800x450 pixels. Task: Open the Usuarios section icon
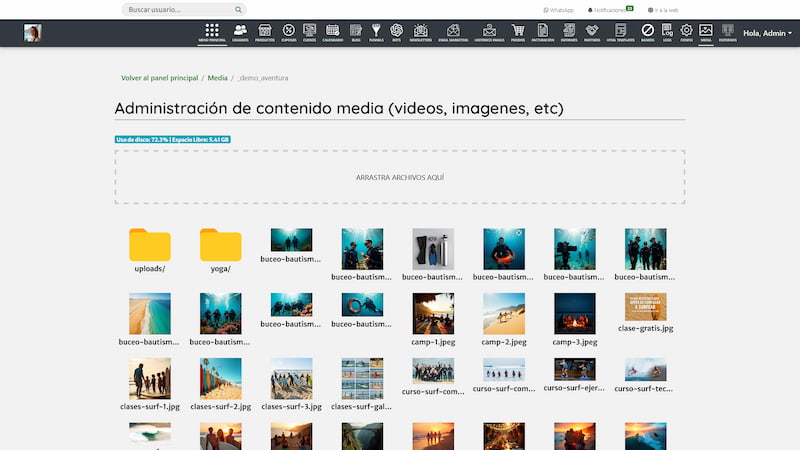point(240,33)
